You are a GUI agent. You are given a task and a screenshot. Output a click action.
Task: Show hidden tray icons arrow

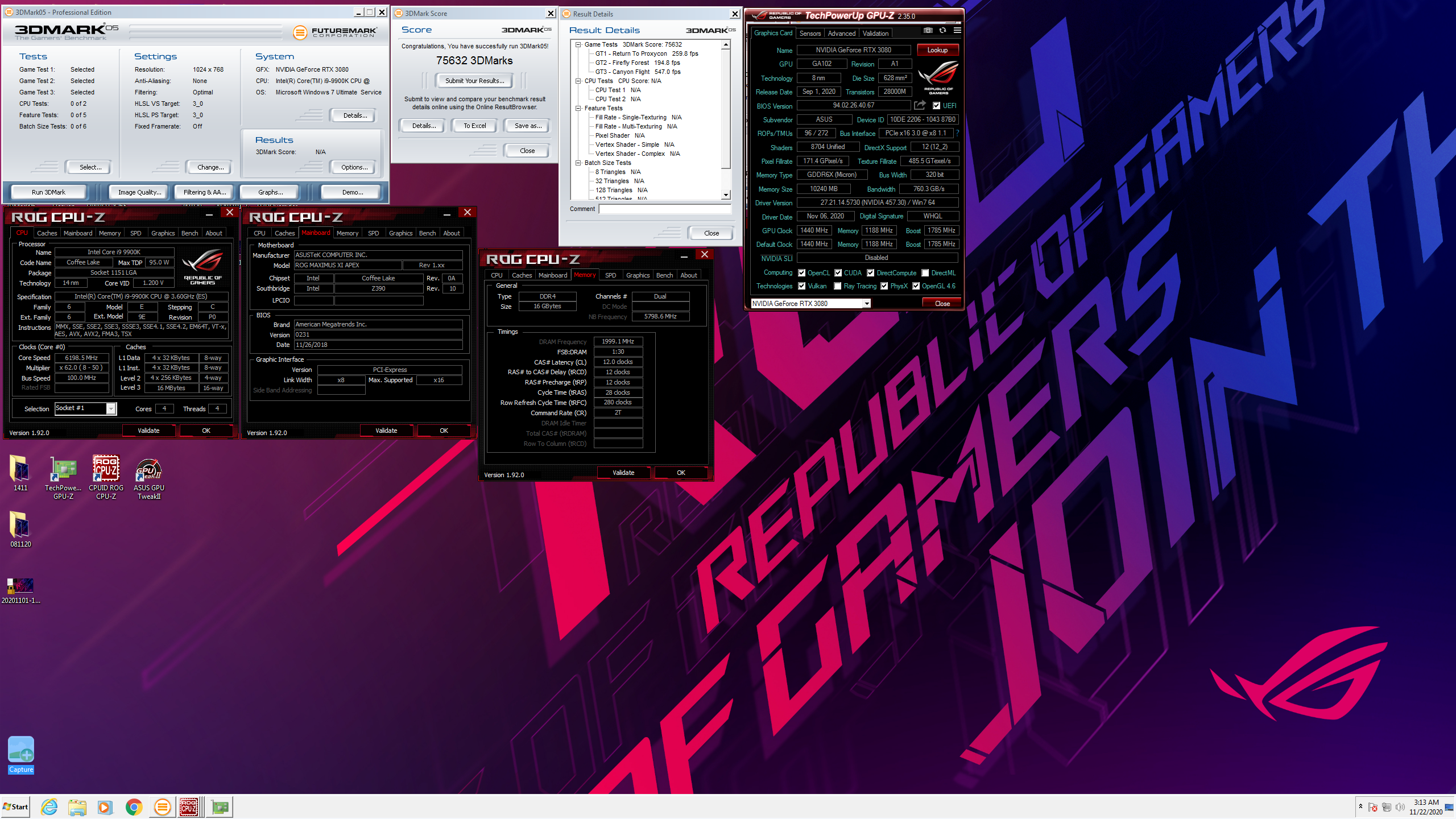tap(1360, 806)
